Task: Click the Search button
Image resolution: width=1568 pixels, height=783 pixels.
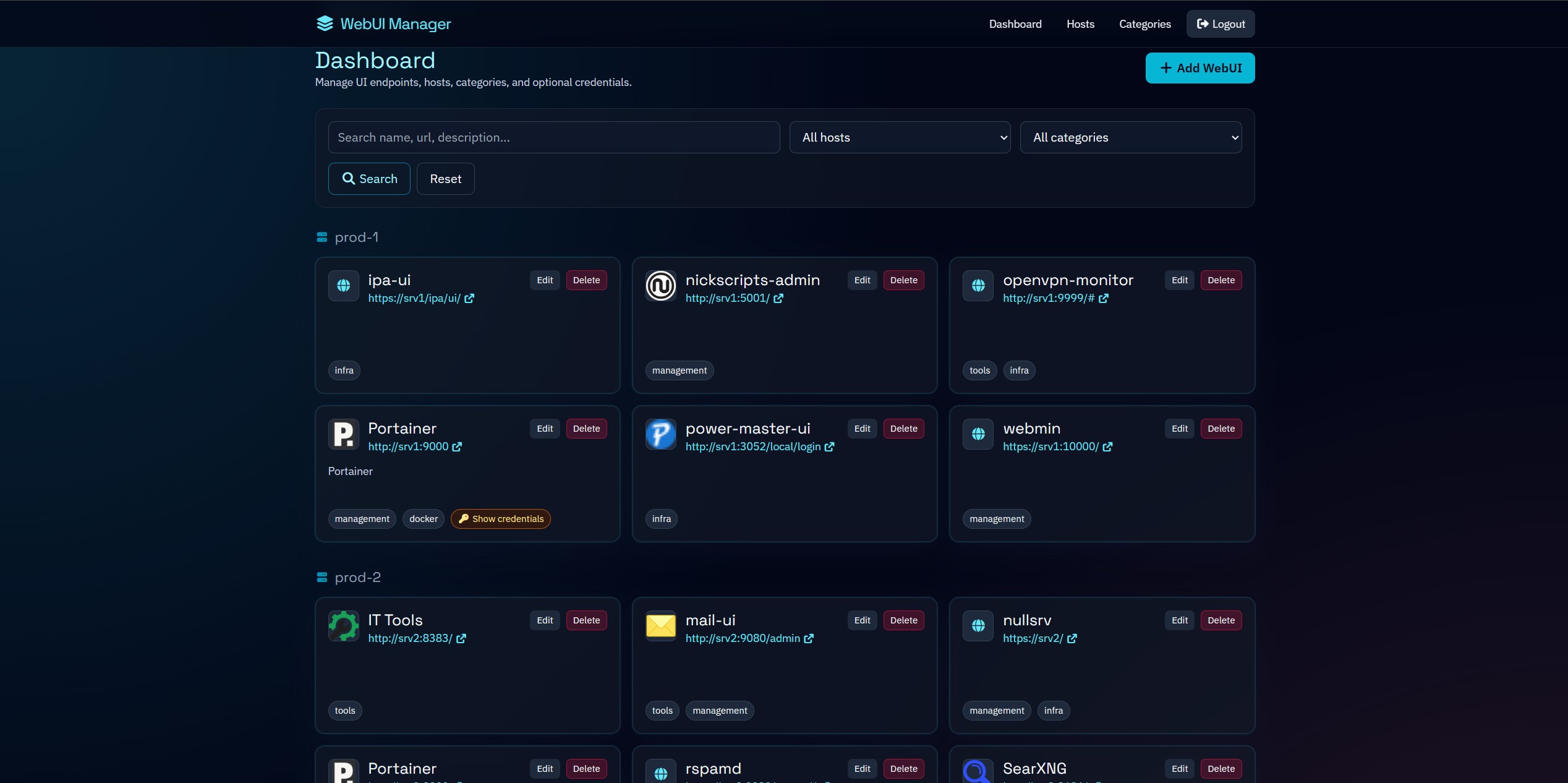Action: point(369,179)
